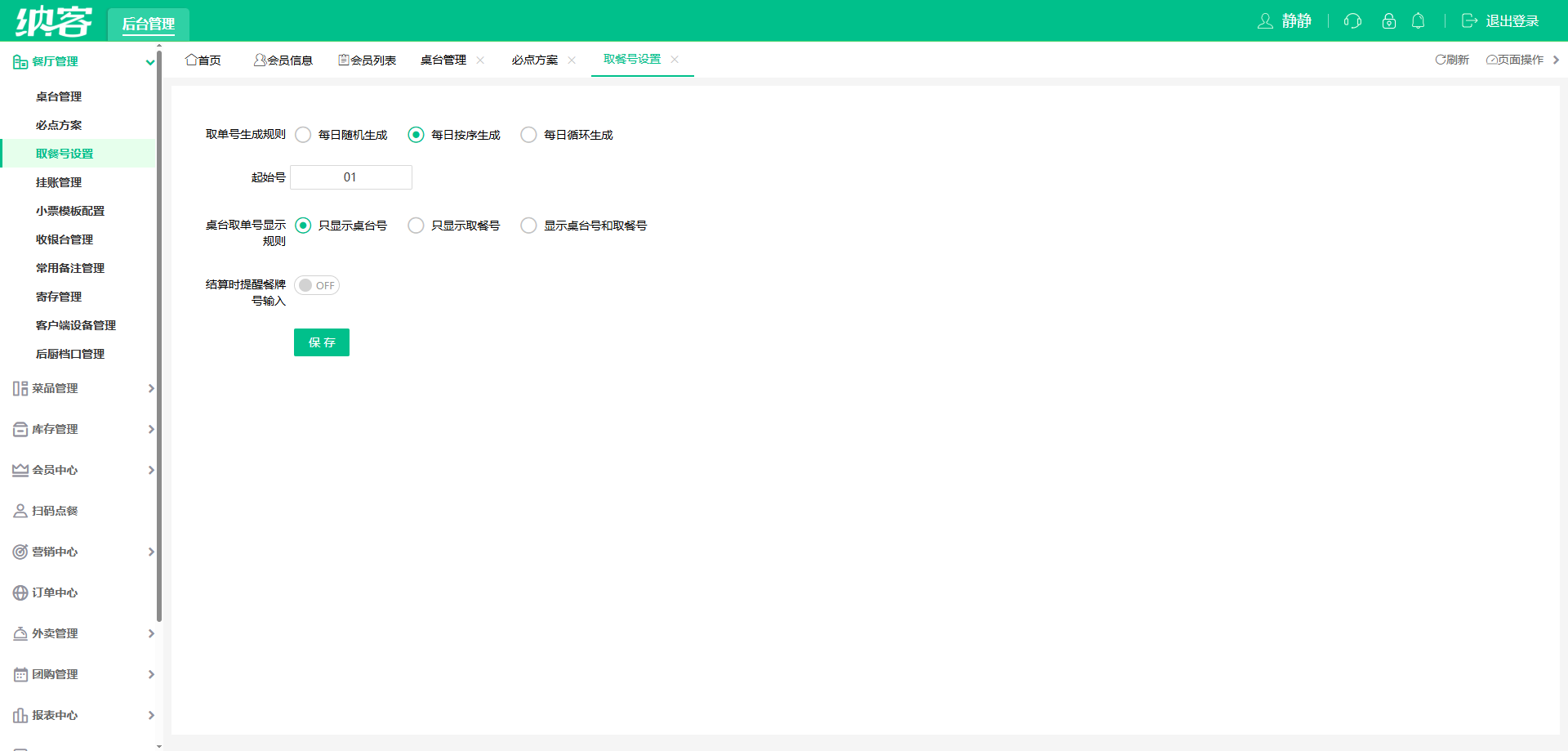1568x751 pixels.
Task: Close the 取餐号设置 tab
Action: (x=675, y=60)
